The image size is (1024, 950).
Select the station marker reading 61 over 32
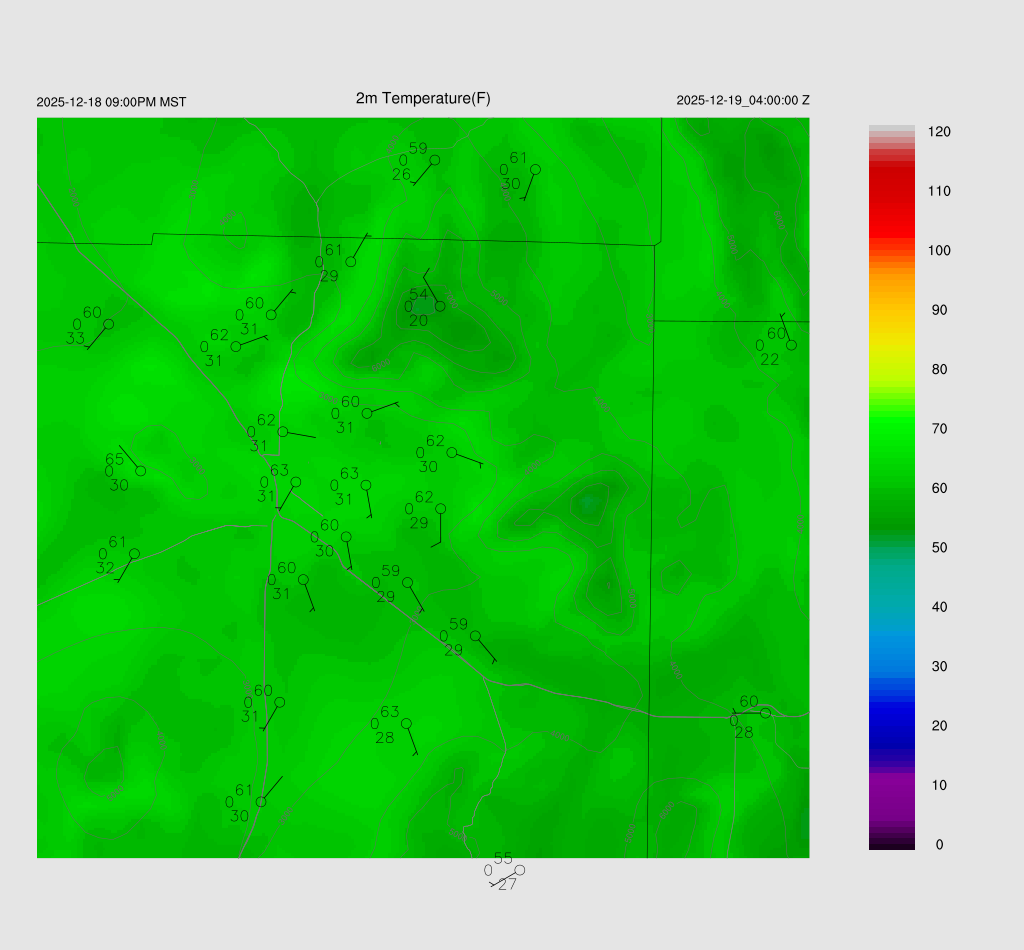pos(134,553)
